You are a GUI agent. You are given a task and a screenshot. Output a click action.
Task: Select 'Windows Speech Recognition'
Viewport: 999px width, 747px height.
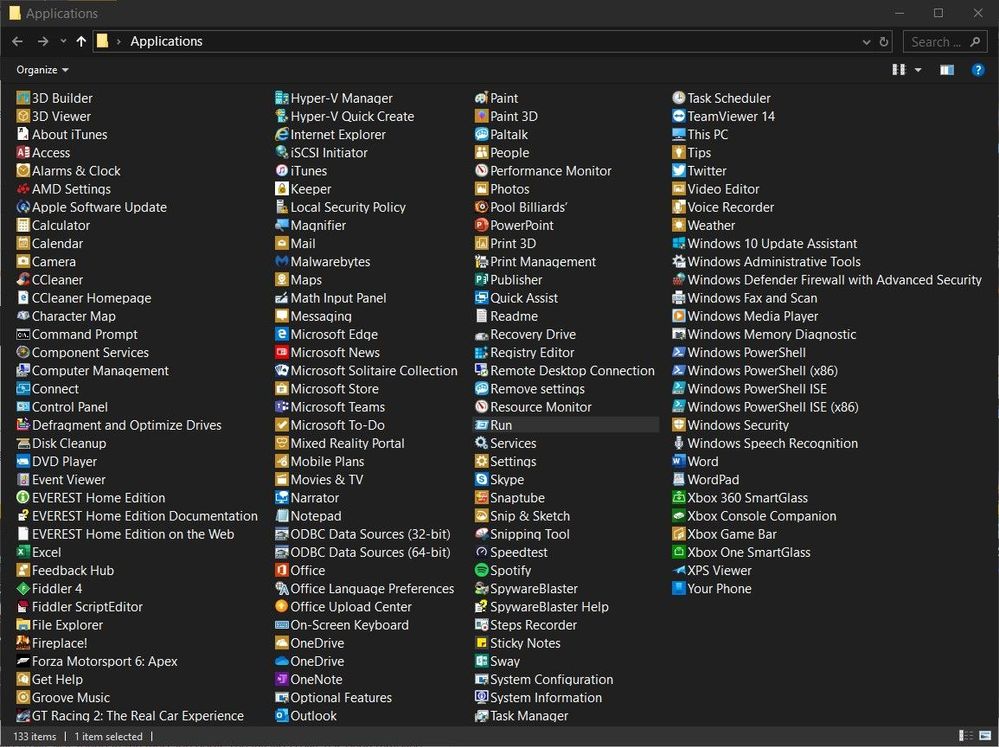[765, 444]
